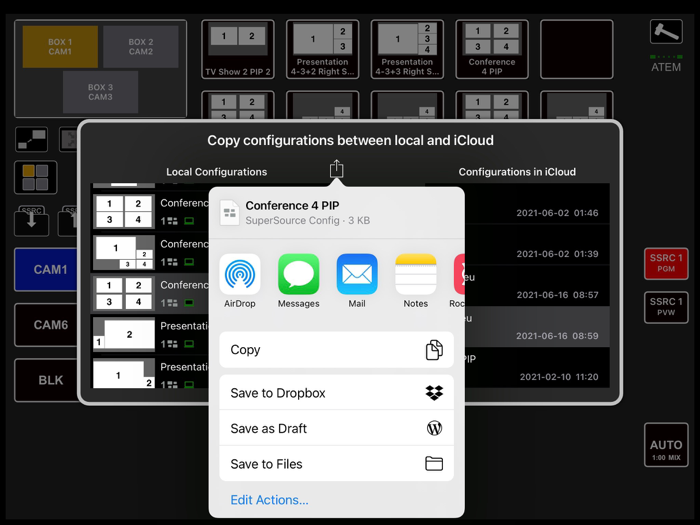The height and width of the screenshot is (525, 700).
Task: Select BOX 3 CAM3 in layout preview
Action: pos(100,92)
